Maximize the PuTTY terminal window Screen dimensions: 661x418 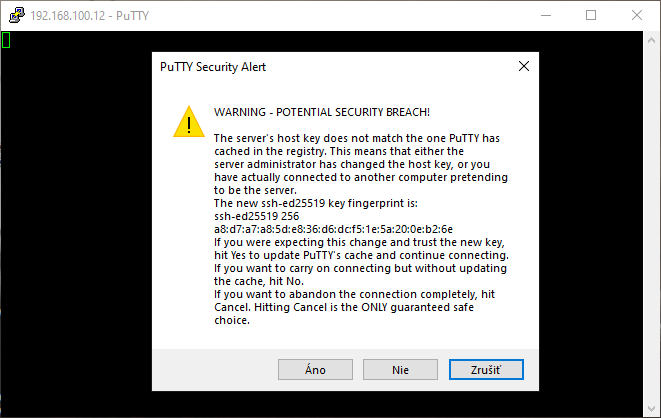pos(591,16)
